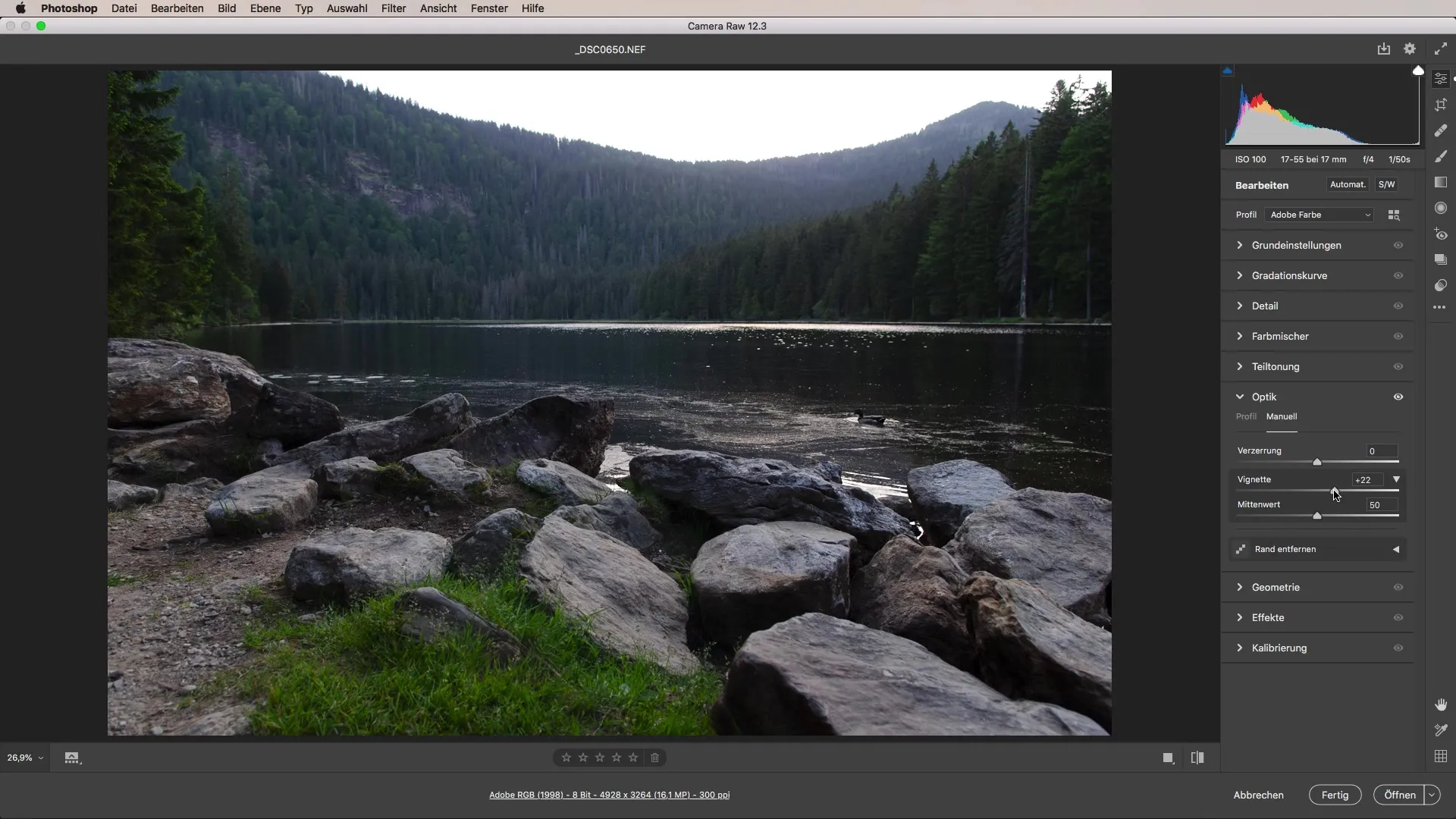
Task: Toggle Teiltonung panel visibility eye
Action: [x=1398, y=367]
